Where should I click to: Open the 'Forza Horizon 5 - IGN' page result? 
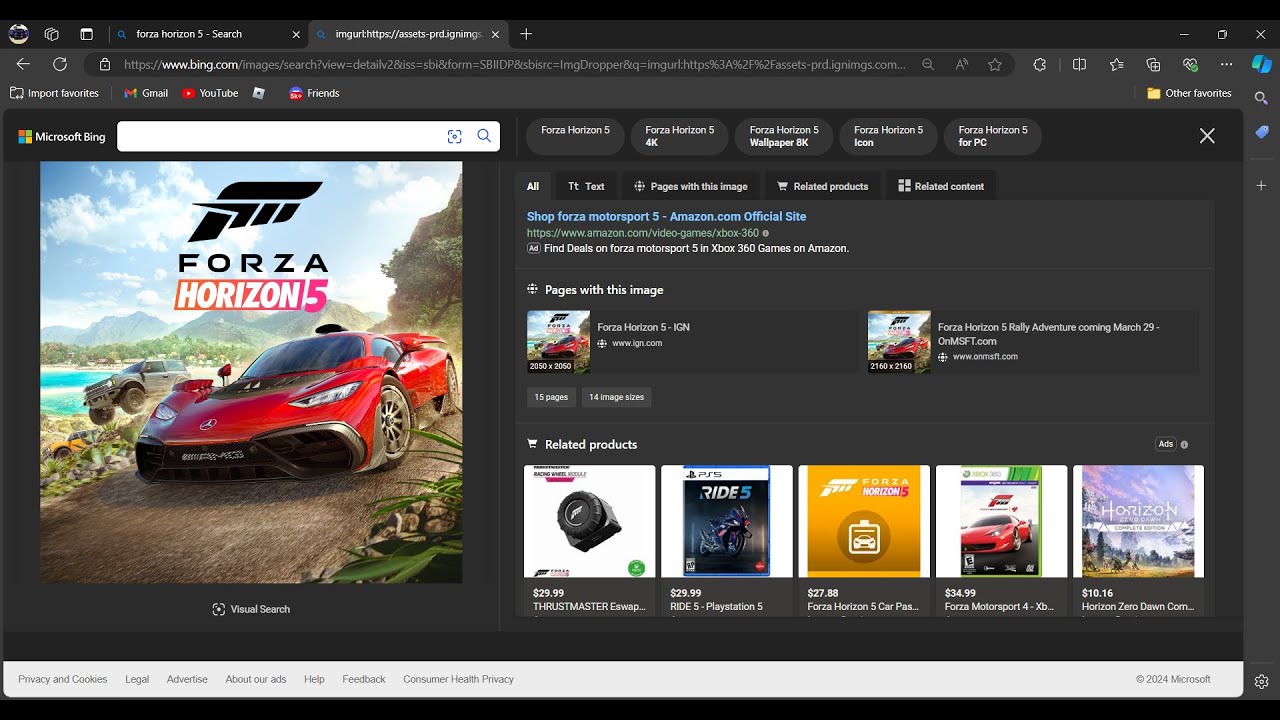coord(692,342)
